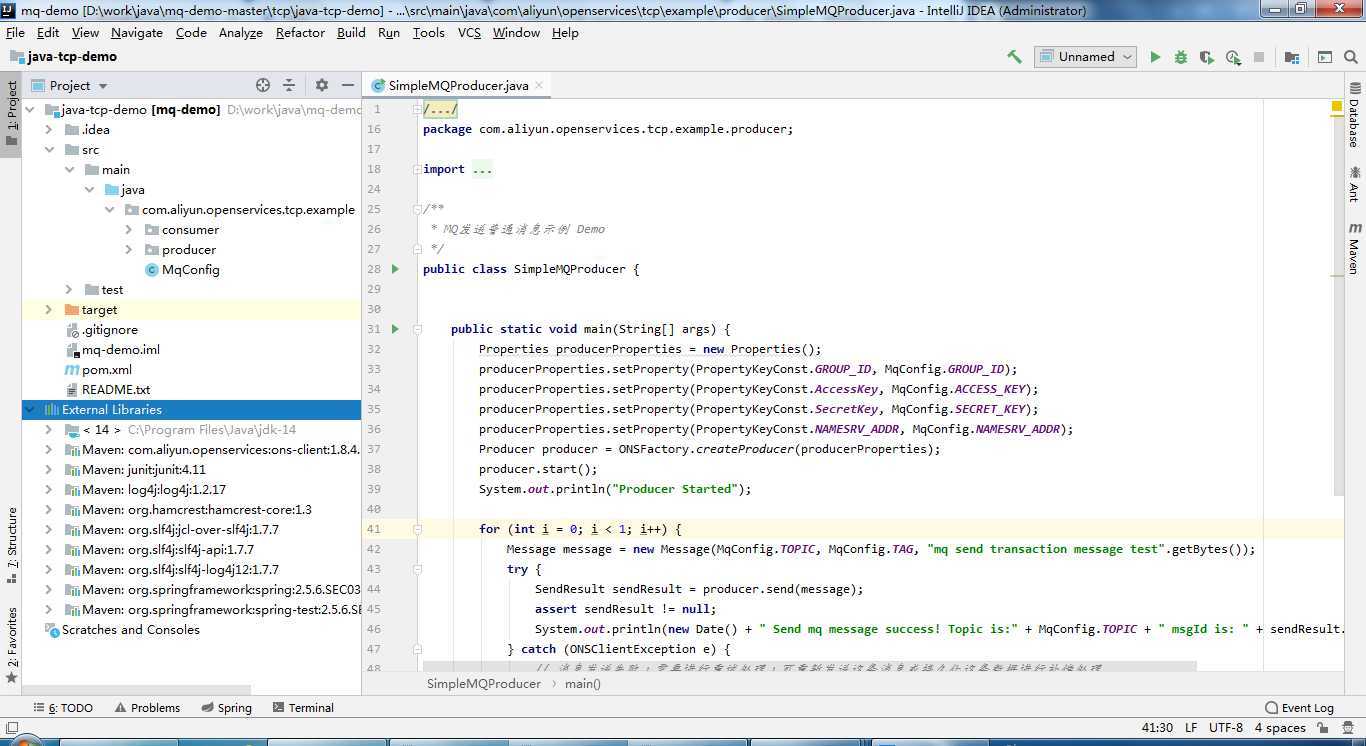Screen dimensions: 1366x746
Task: Toggle the 1: Project side tab
Action: click(x=12, y=113)
